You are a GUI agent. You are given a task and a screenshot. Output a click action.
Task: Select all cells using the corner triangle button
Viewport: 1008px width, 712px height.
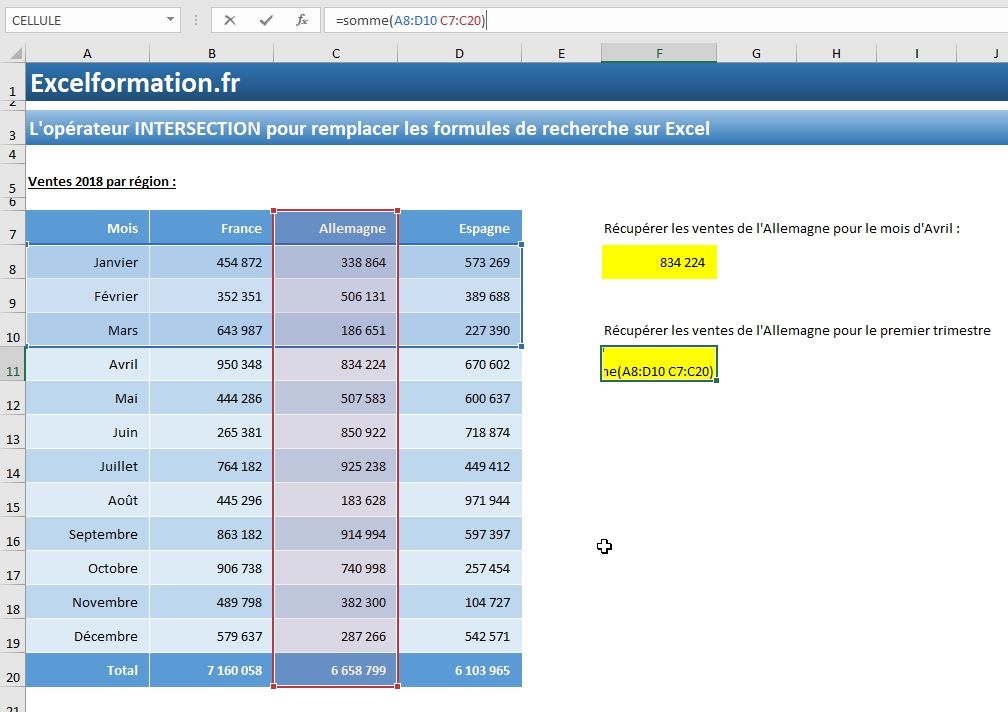tap(14, 51)
